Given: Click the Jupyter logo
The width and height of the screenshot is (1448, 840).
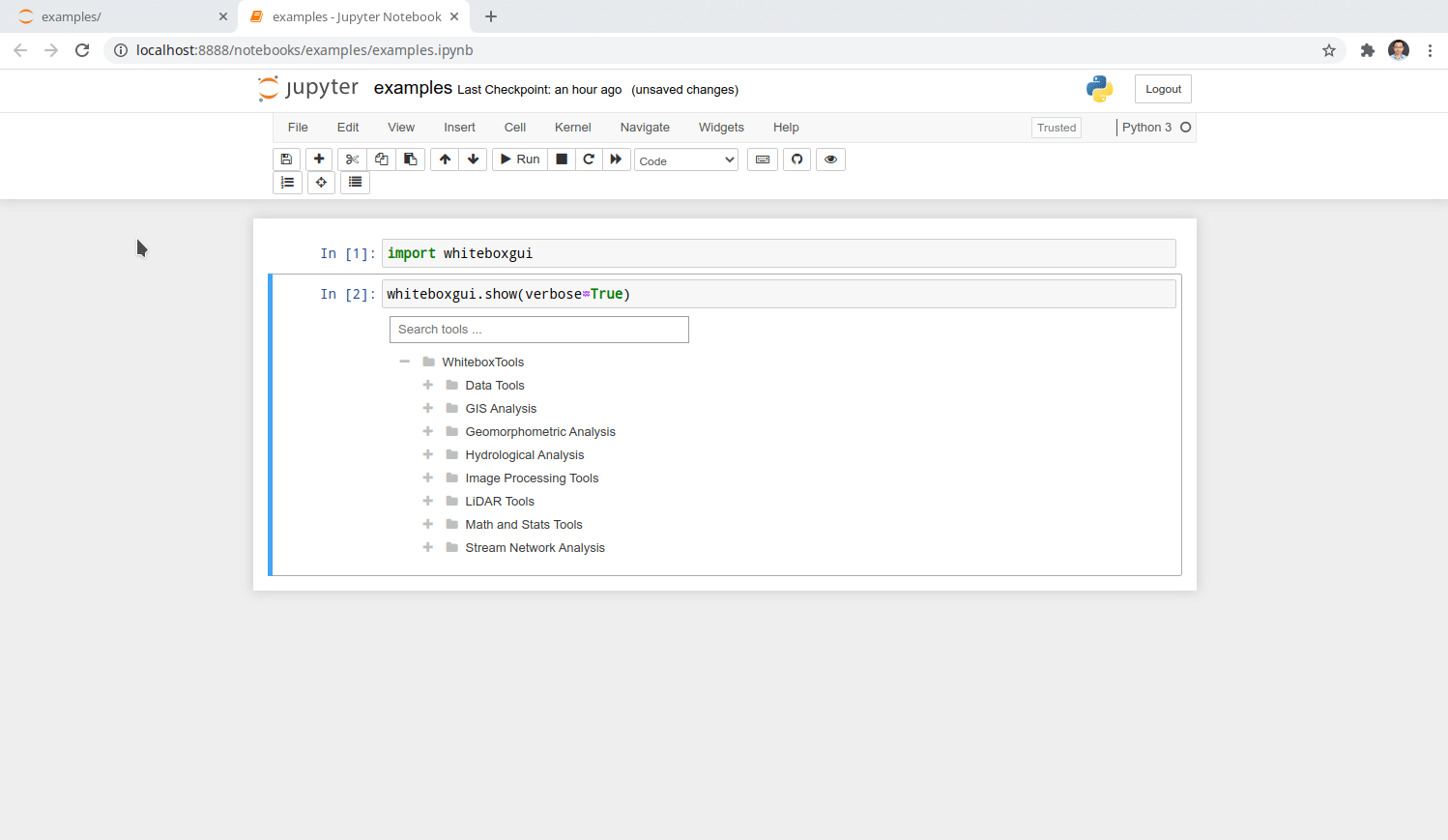Looking at the screenshot, I should point(308,88).
